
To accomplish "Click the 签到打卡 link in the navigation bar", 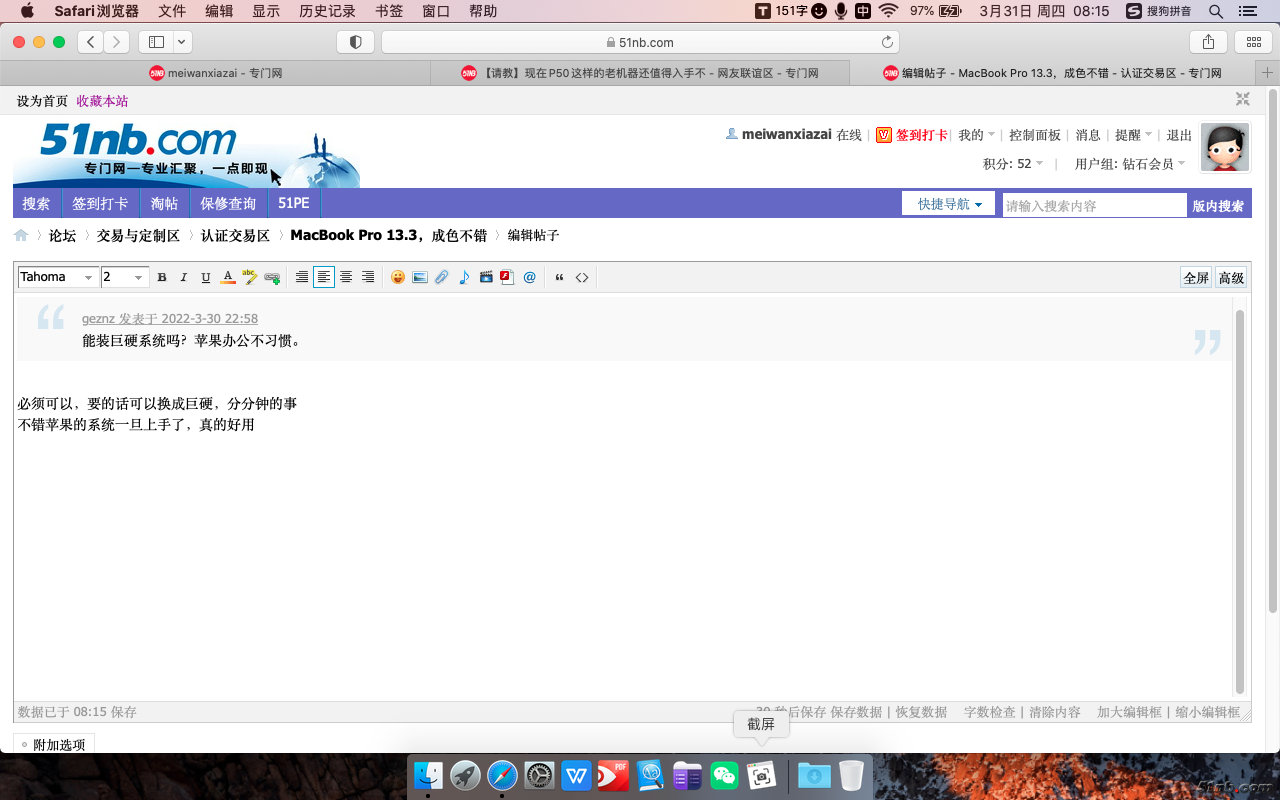I will 100,204.
